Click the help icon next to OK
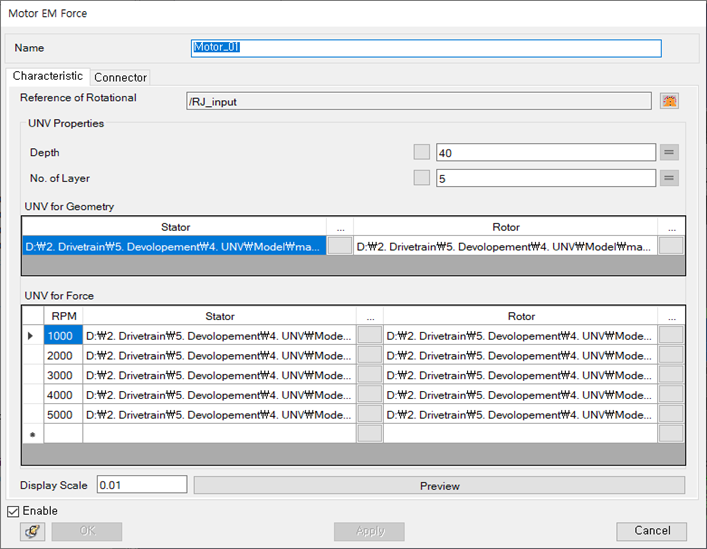This screenshot has width=707, height=549. pyautogui.click(x=32, y=531)
